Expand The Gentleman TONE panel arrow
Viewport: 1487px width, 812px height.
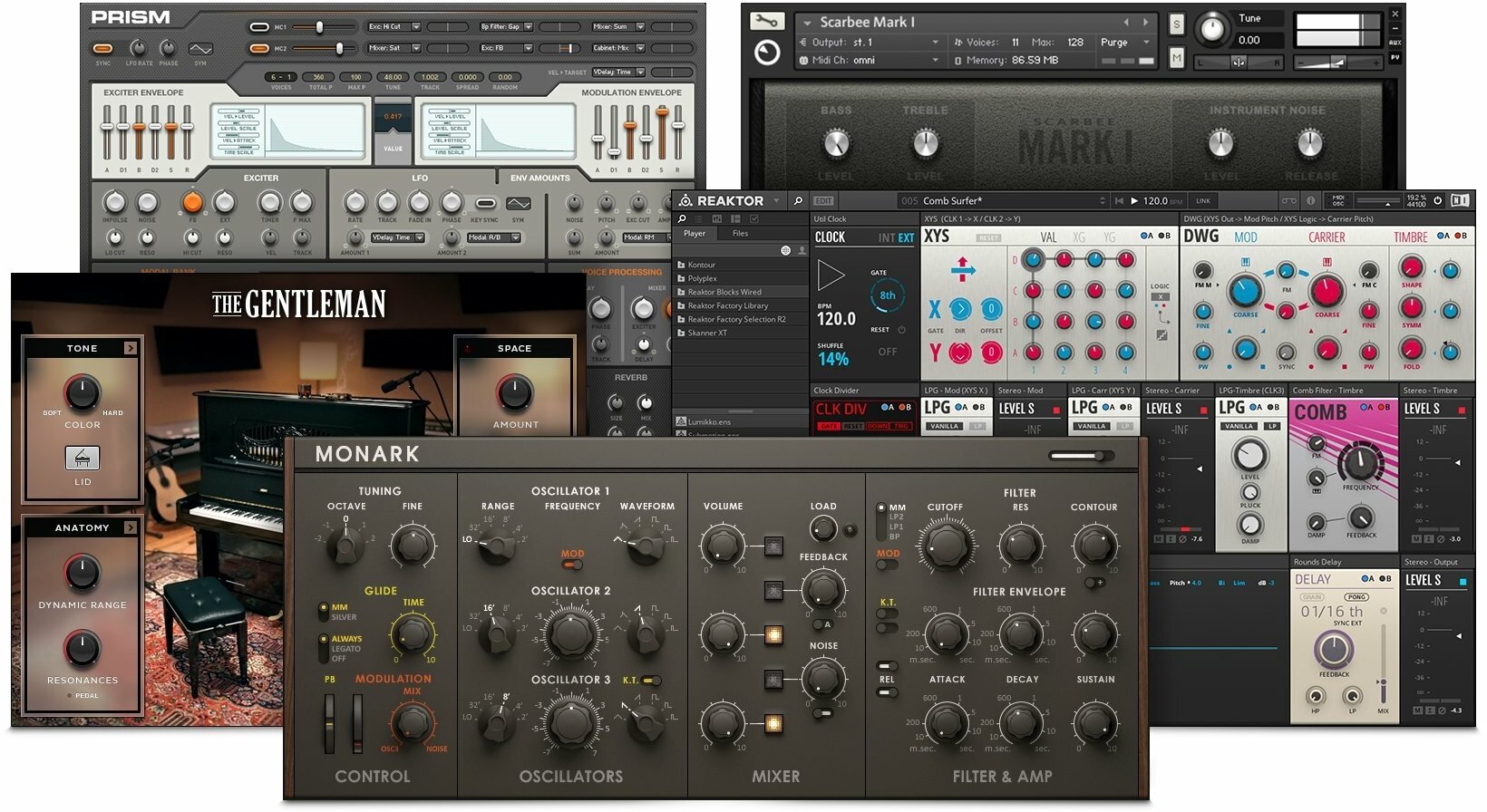pos(131,348)
